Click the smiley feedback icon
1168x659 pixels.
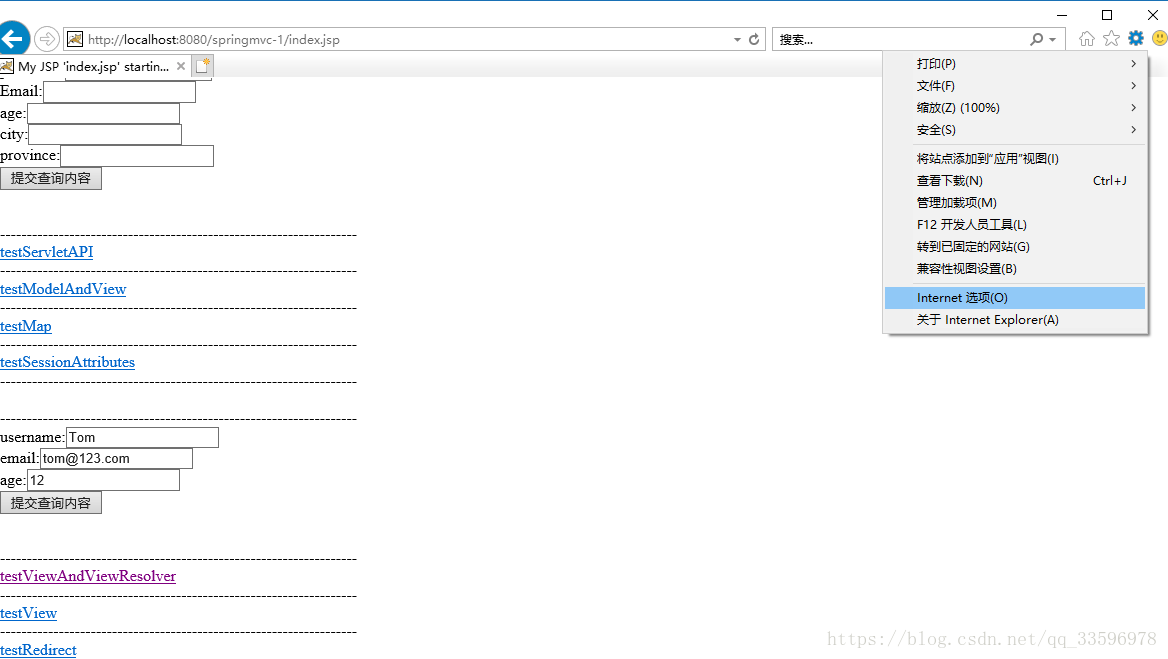pos(1160,39)
